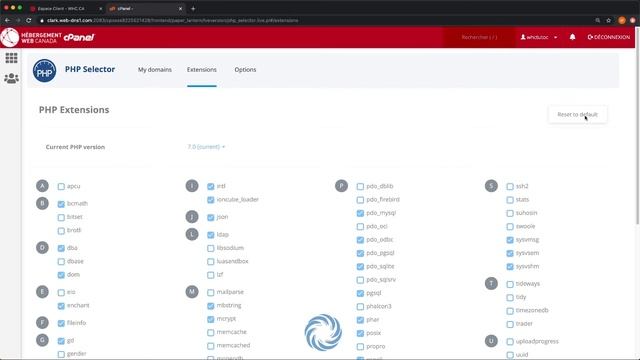
Task: Open the Options tab
Action: (245, 70)
